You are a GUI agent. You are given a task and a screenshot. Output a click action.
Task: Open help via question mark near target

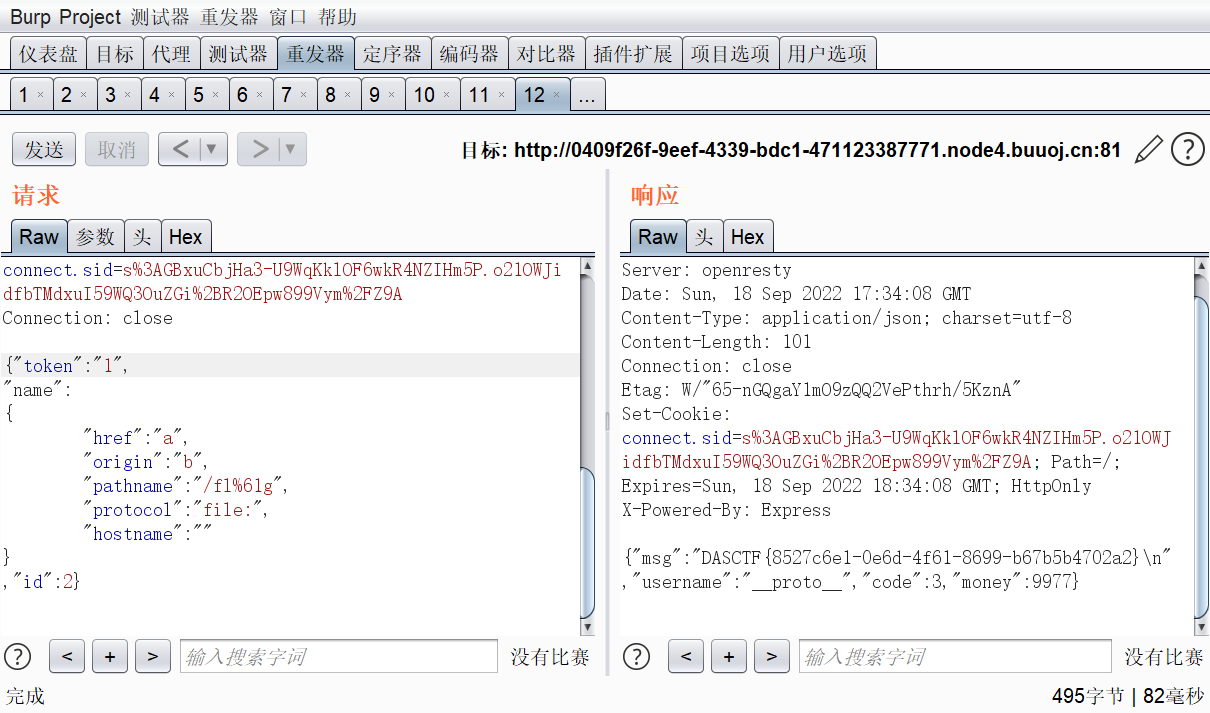[x=1187, y=150]
